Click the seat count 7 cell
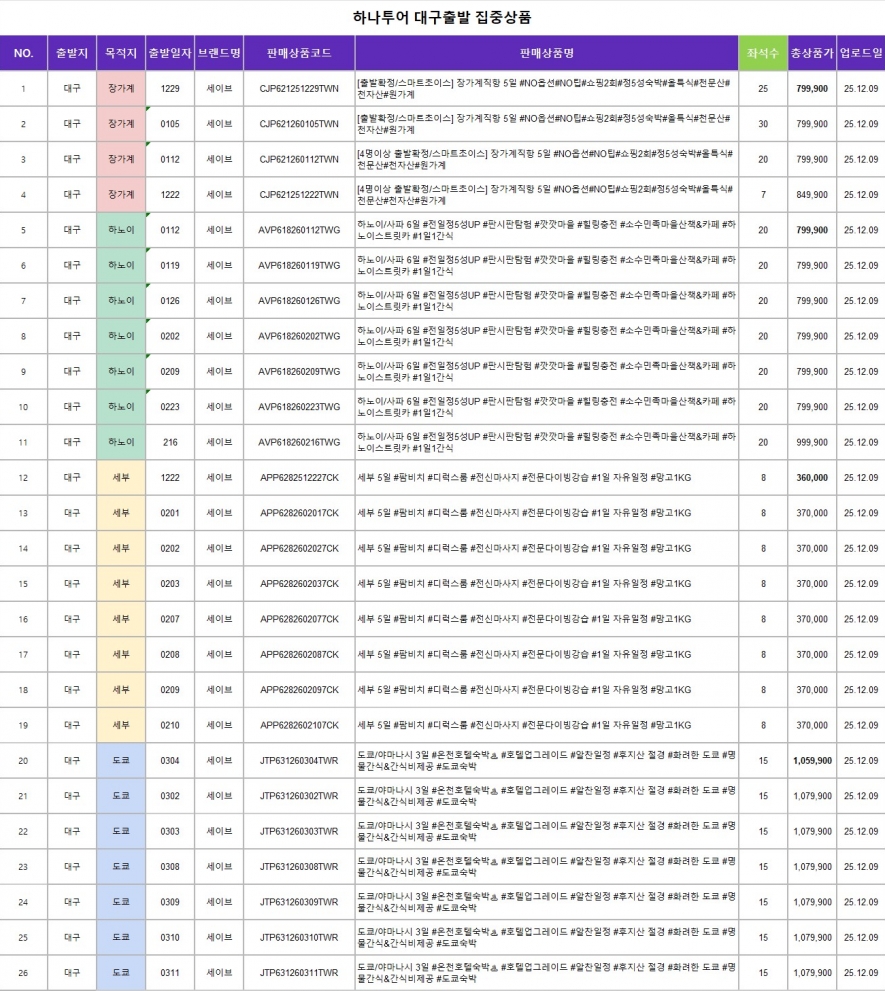885x991 pixels. (x=763, y=195)
